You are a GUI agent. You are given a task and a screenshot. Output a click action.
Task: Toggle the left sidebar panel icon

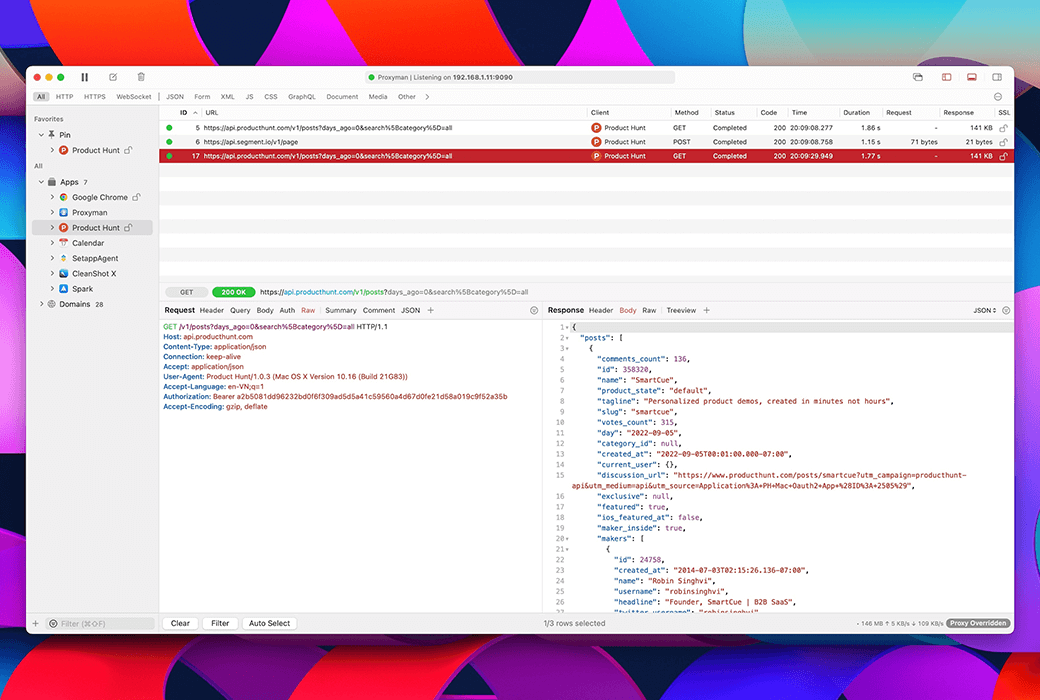coord(946,77)
